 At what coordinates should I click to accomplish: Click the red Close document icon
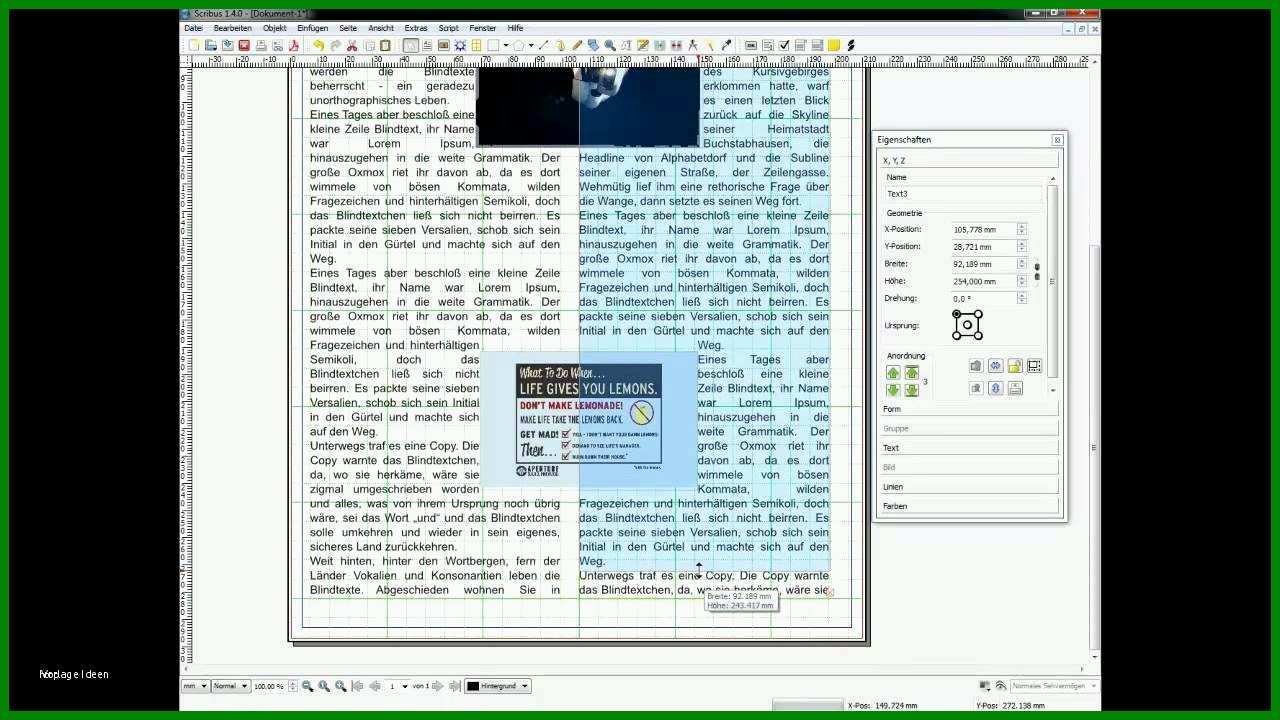click(243, 45)
